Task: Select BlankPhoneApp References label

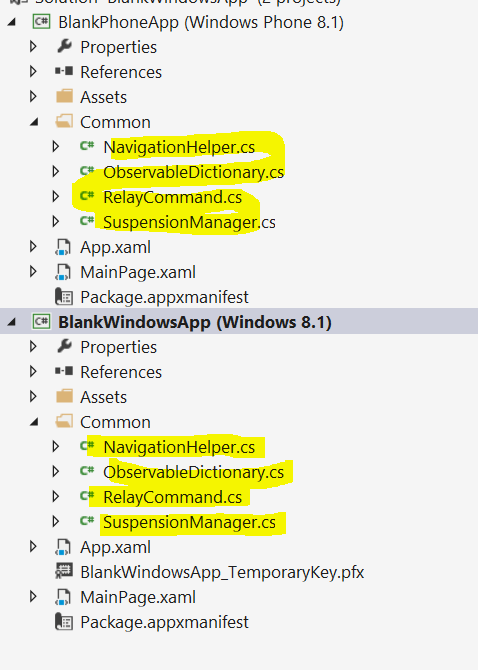Action: coord(121,72)
